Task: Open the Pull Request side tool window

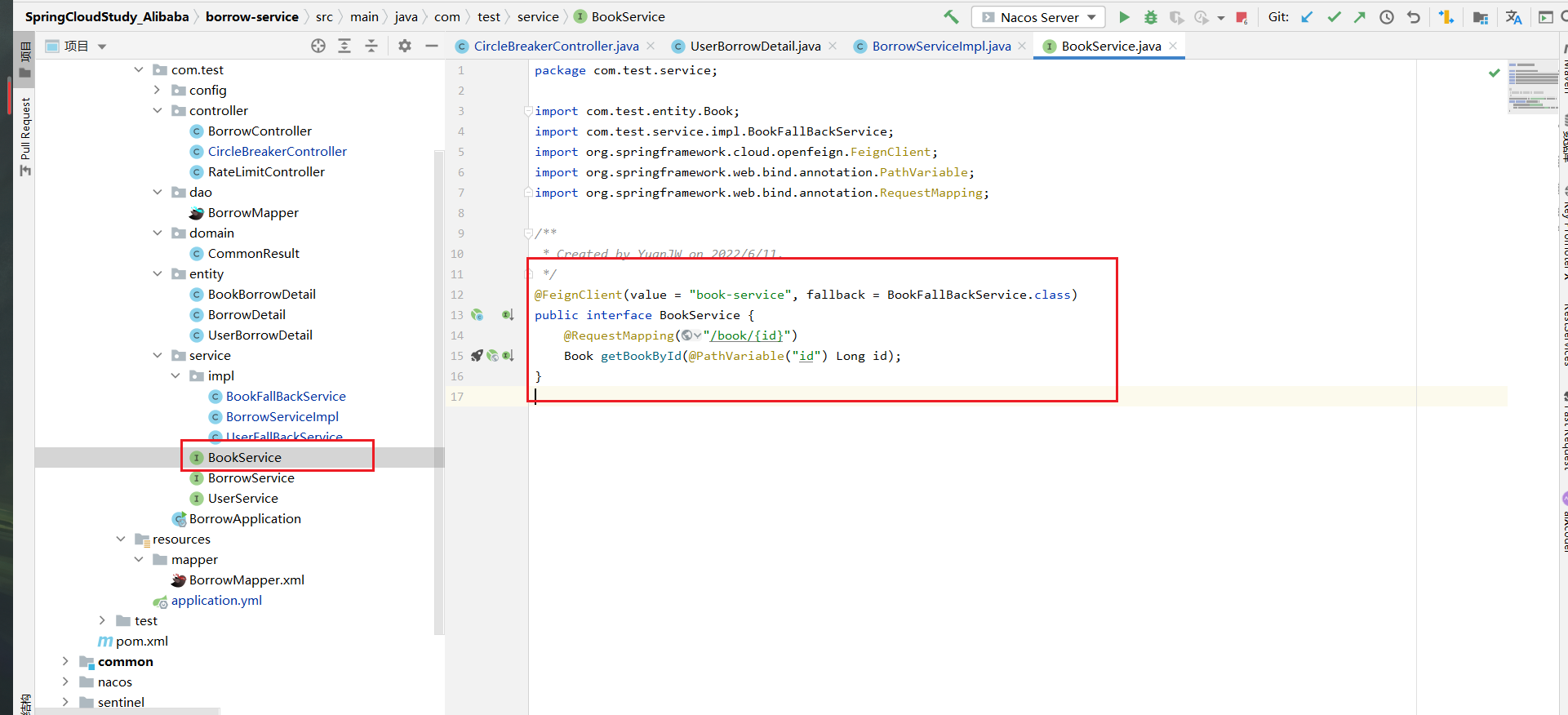Action: coord(25,135)
